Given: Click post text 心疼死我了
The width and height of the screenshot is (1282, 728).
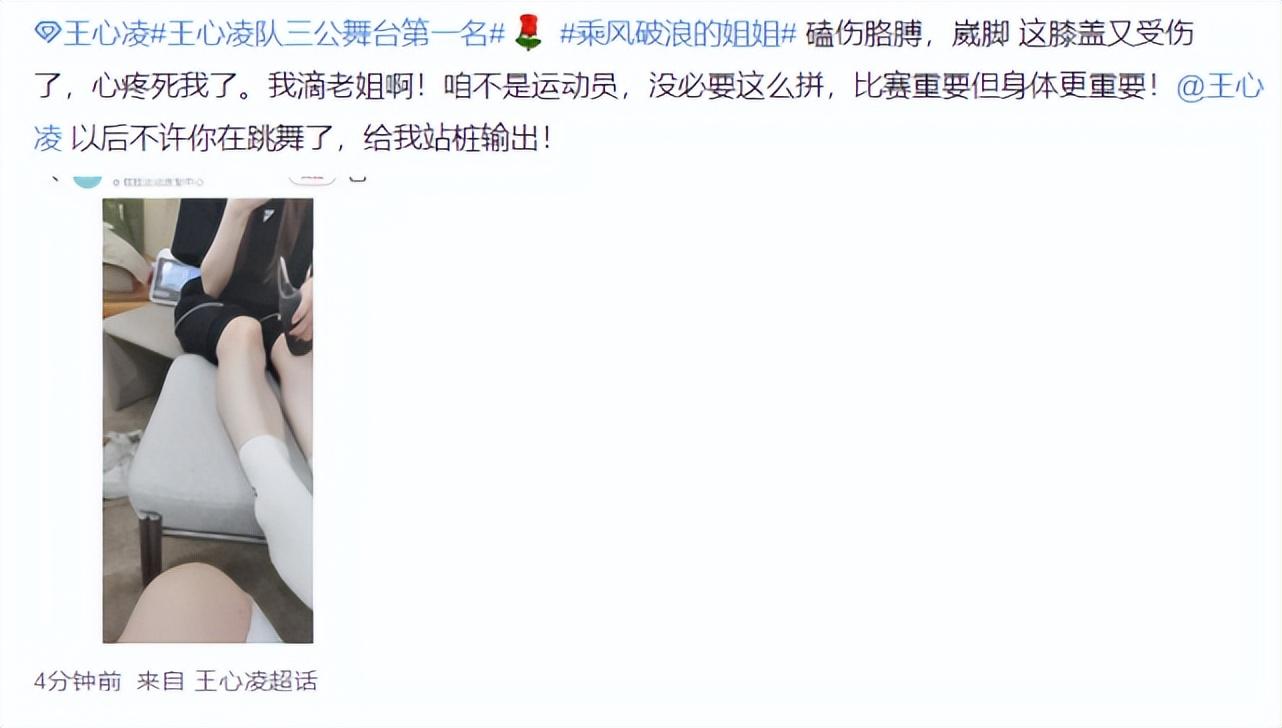Looking at the screenshot, I should tap(162, 87).
